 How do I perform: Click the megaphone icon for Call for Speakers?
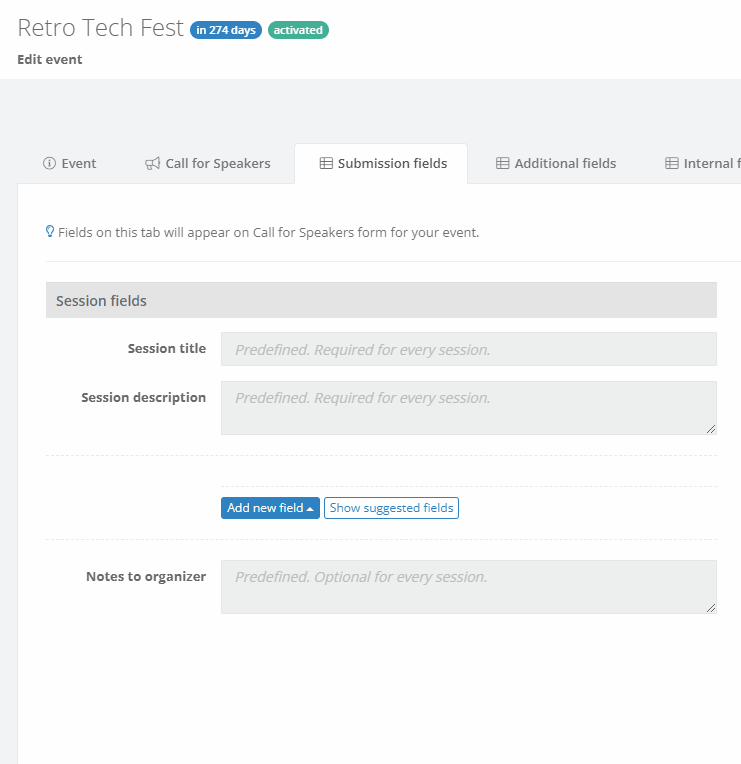pos(152,164)
